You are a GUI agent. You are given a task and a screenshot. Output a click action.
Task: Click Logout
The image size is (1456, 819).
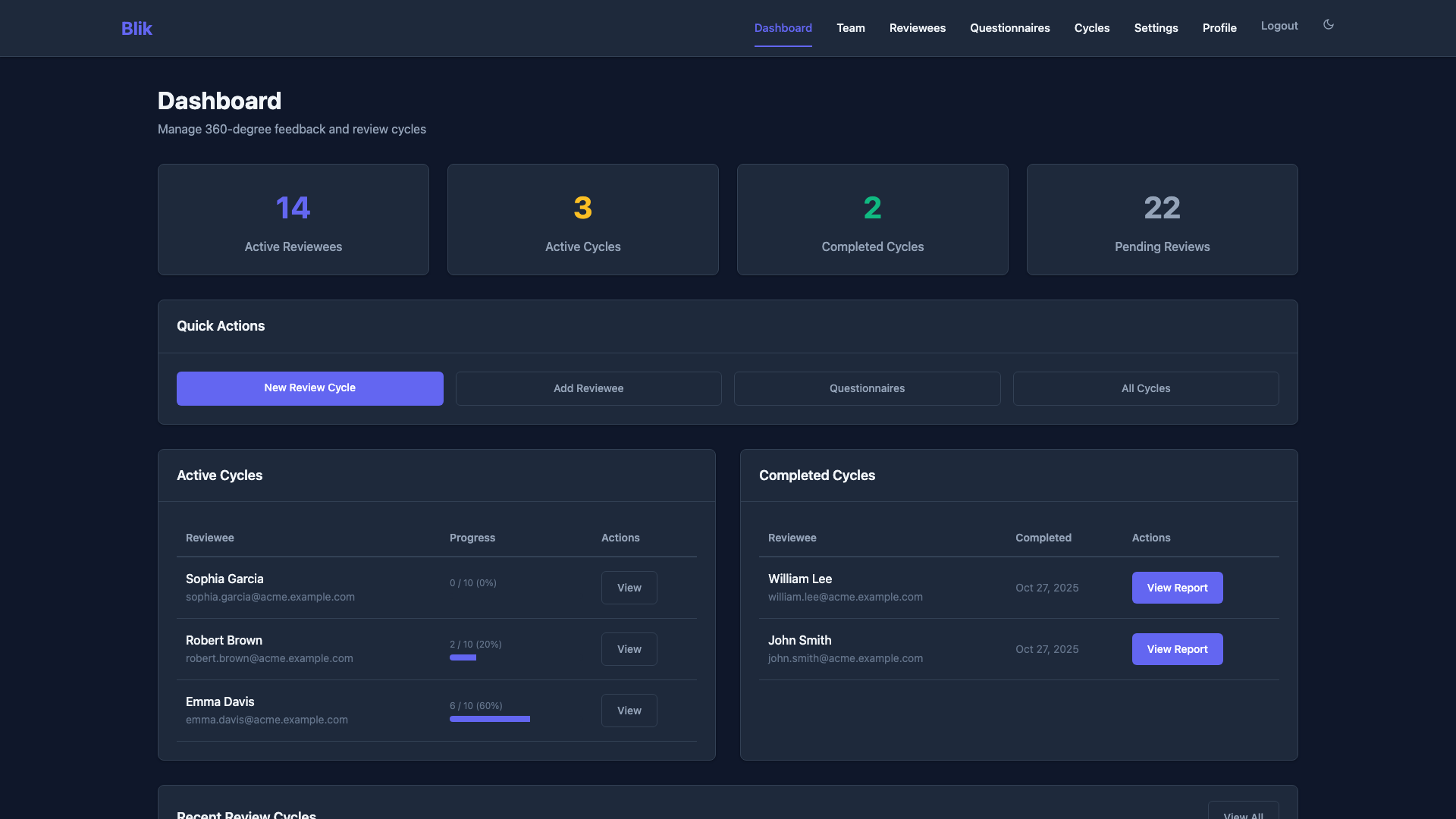tap(1279, 25)
